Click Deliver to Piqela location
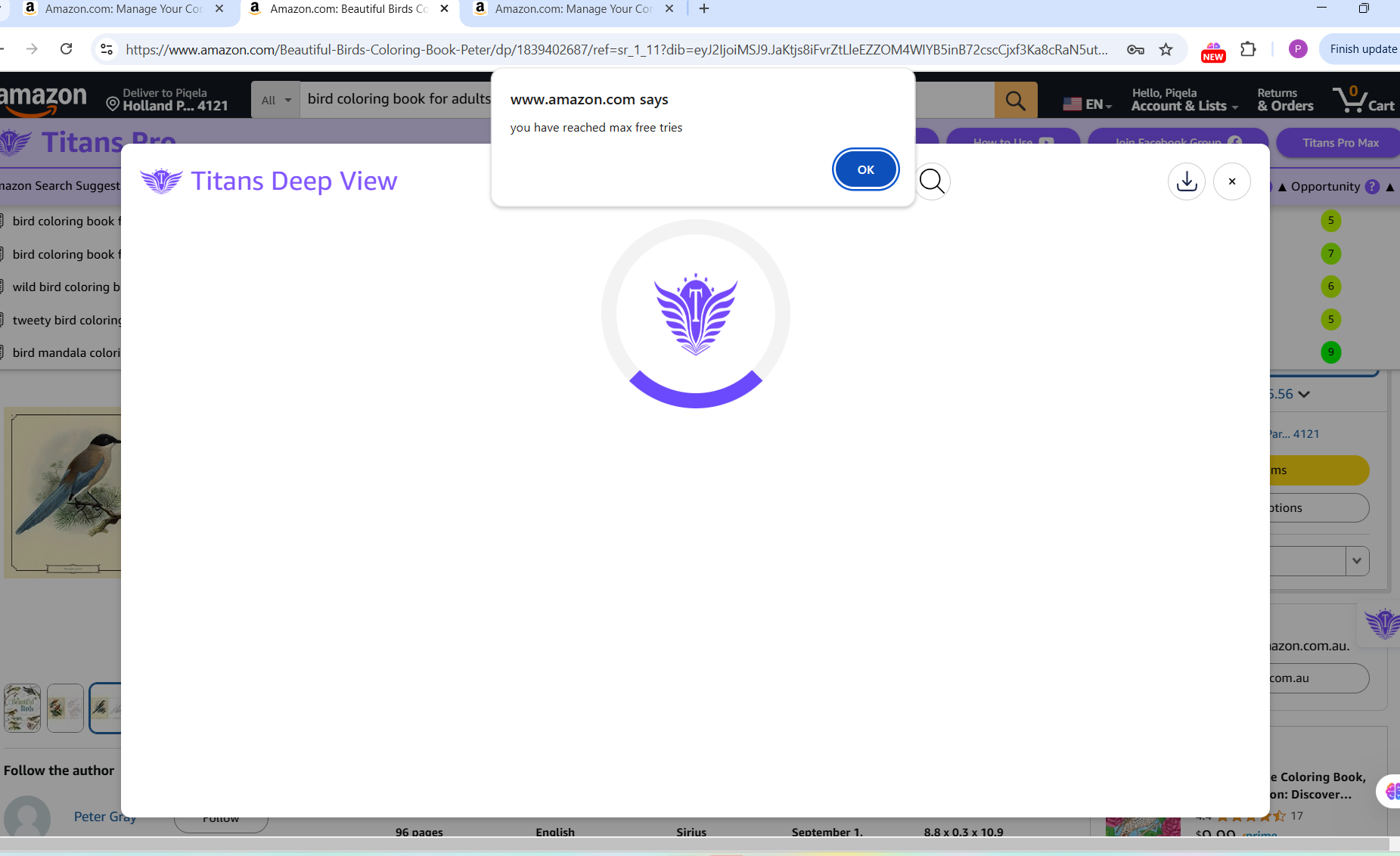 click(x=167, y=100)
